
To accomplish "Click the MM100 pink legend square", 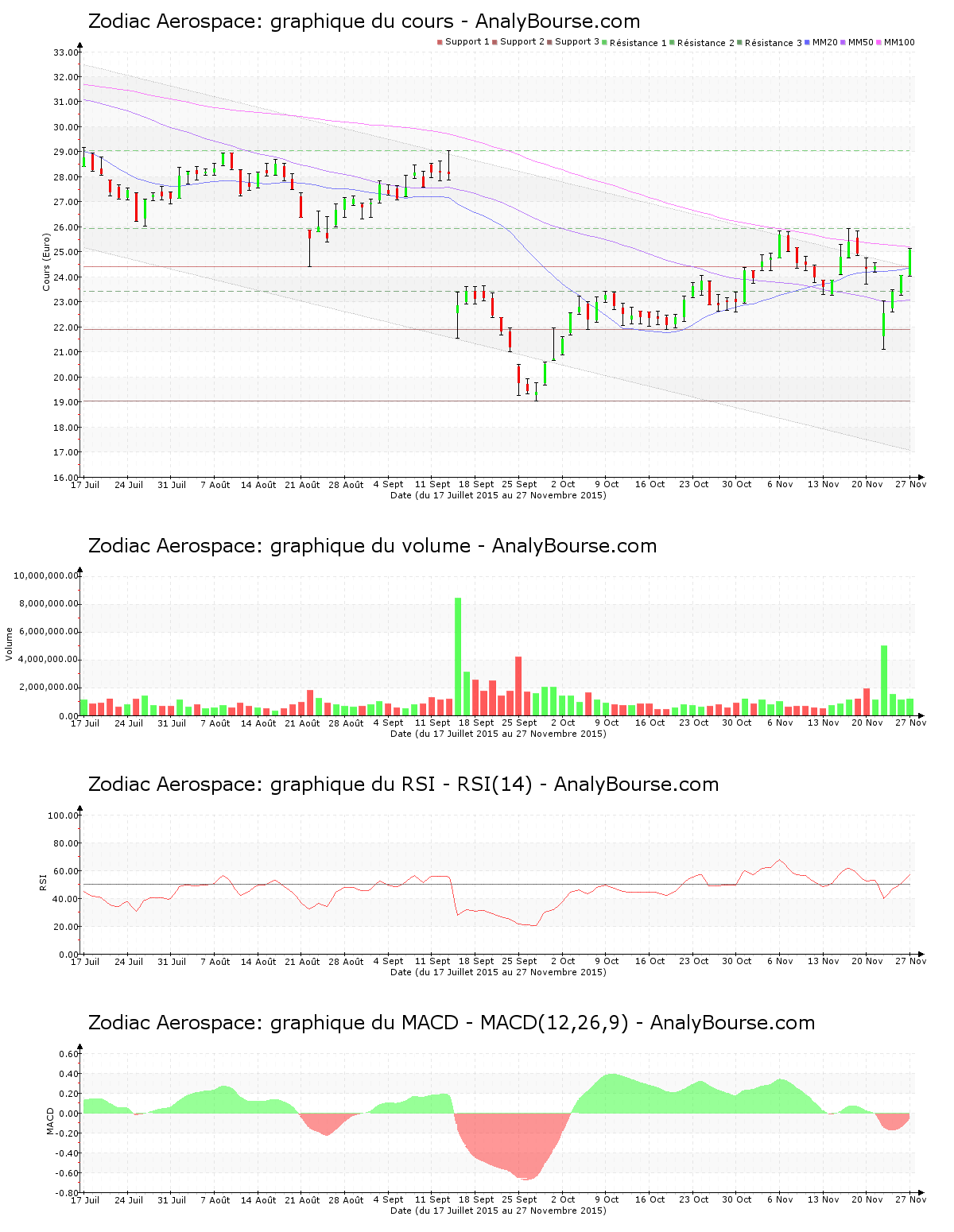I will click(x=879, y=42).
